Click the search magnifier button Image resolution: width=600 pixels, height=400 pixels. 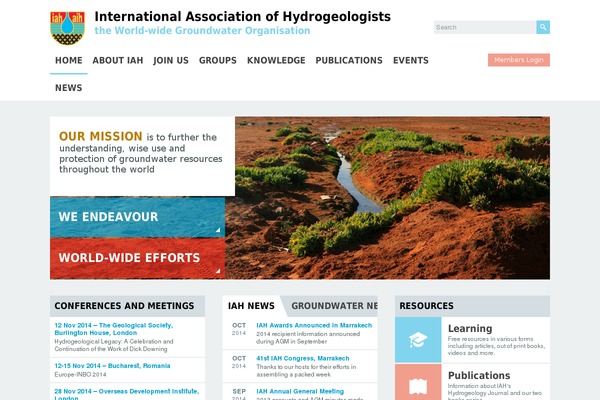pos(543,27)
